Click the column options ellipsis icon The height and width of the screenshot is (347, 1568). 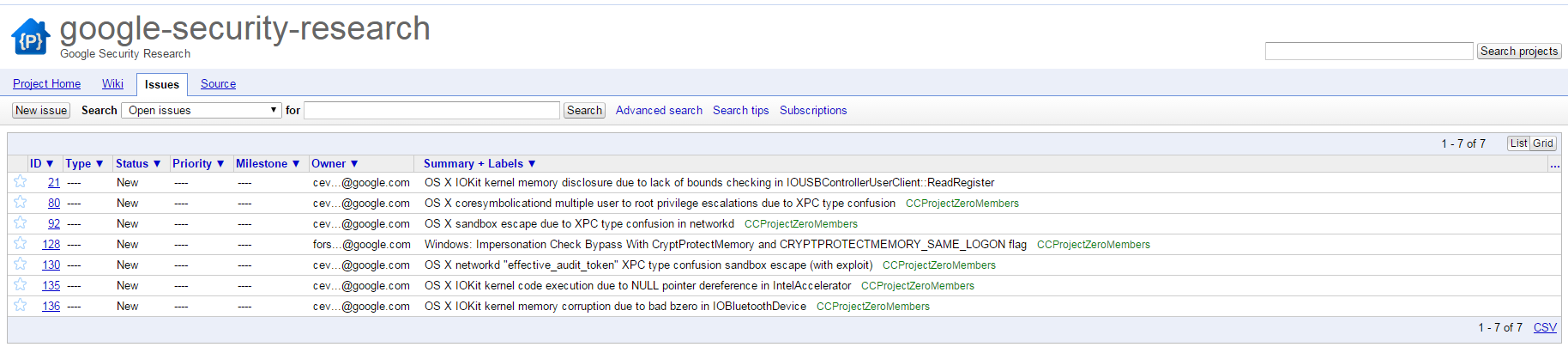[x=1554, y=164]
